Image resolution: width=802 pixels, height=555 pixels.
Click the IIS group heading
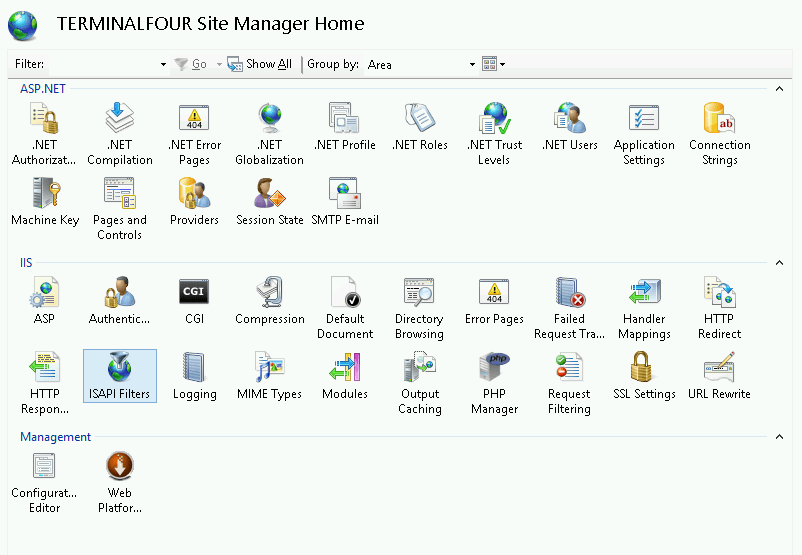click(x=26, y=263)
